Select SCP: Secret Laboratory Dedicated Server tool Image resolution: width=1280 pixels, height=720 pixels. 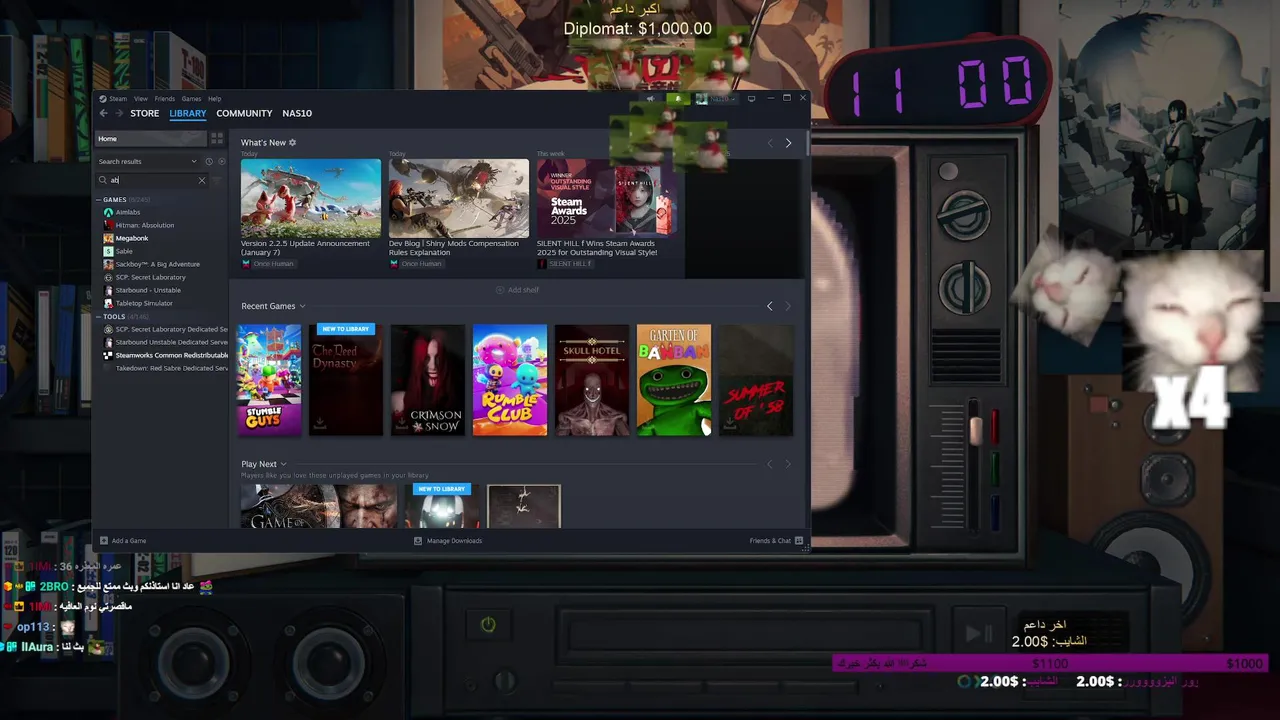click(x=165, y=329)
